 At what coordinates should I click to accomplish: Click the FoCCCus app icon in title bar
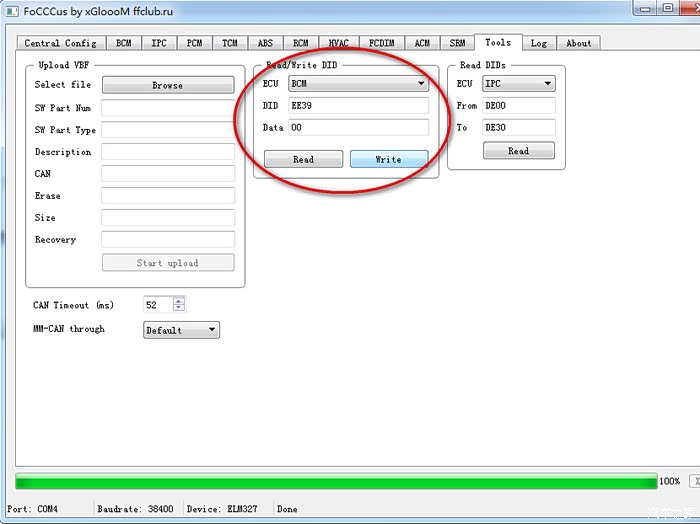(x=12, y=10)
